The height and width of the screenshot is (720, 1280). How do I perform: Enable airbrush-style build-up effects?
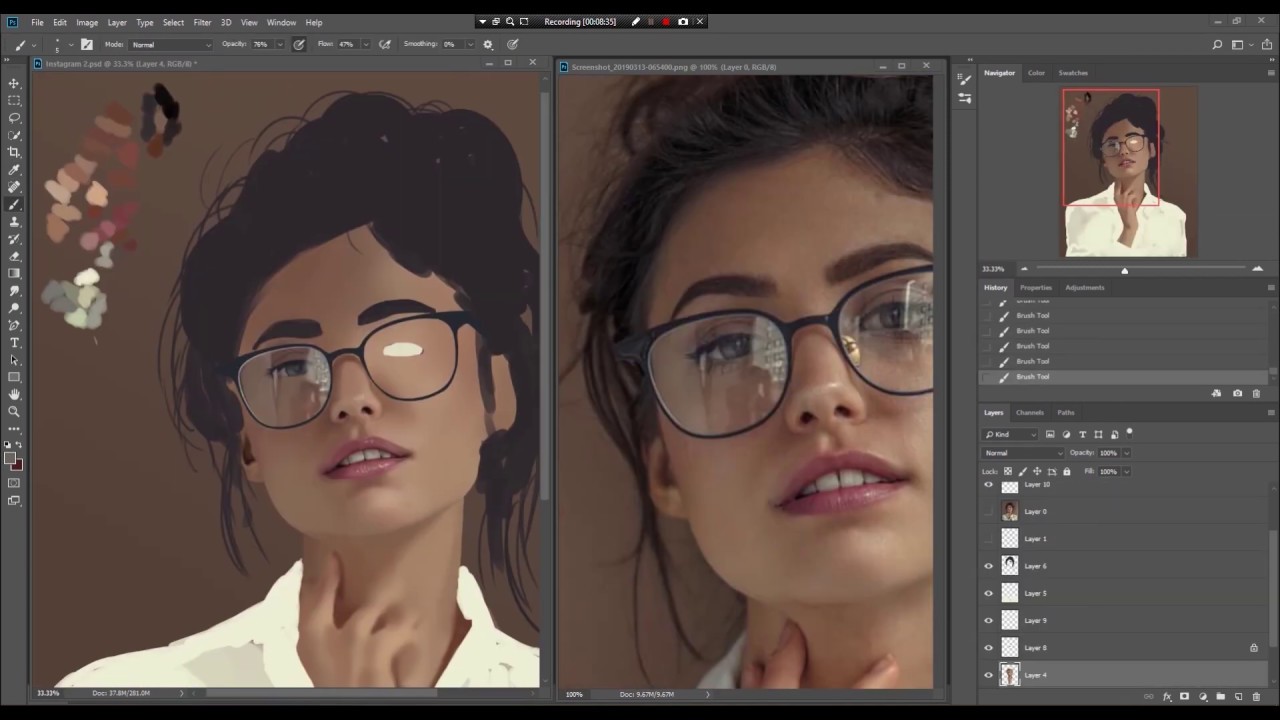click(385, 44)
